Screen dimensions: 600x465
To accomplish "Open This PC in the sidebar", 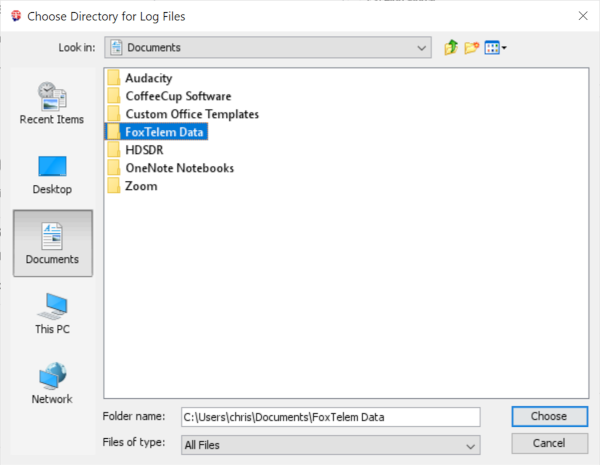I will [x=52, y=314].
